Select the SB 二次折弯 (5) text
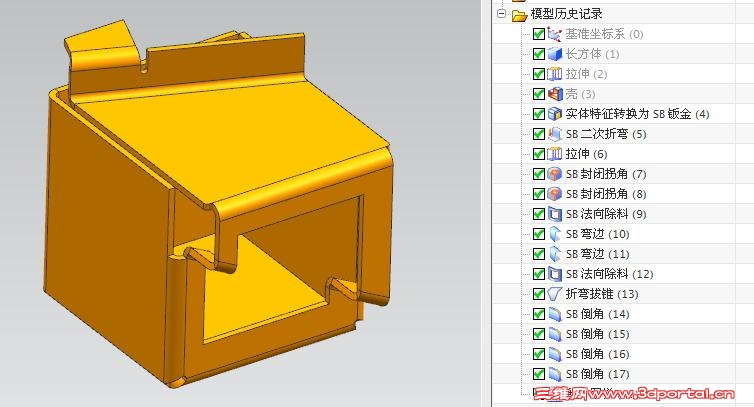This screenshot has height=407, width=754. point(606,134)
